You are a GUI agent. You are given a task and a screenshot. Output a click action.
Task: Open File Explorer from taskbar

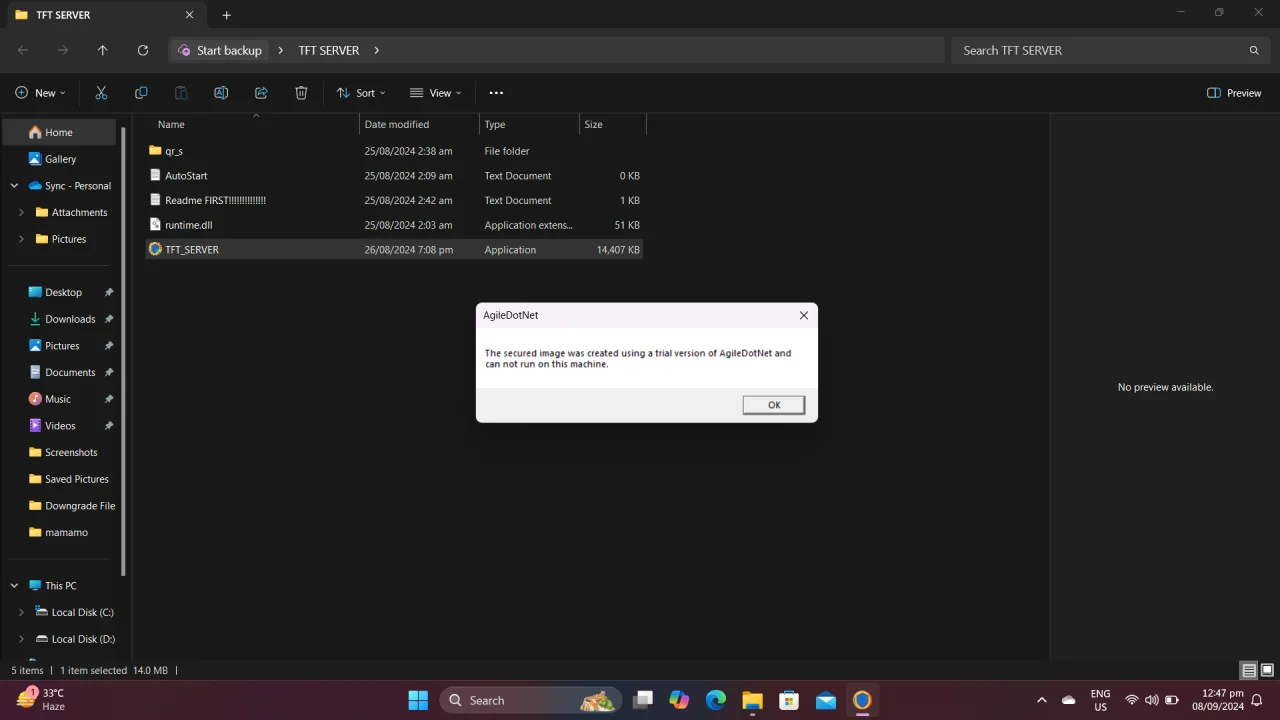point(752,700)
